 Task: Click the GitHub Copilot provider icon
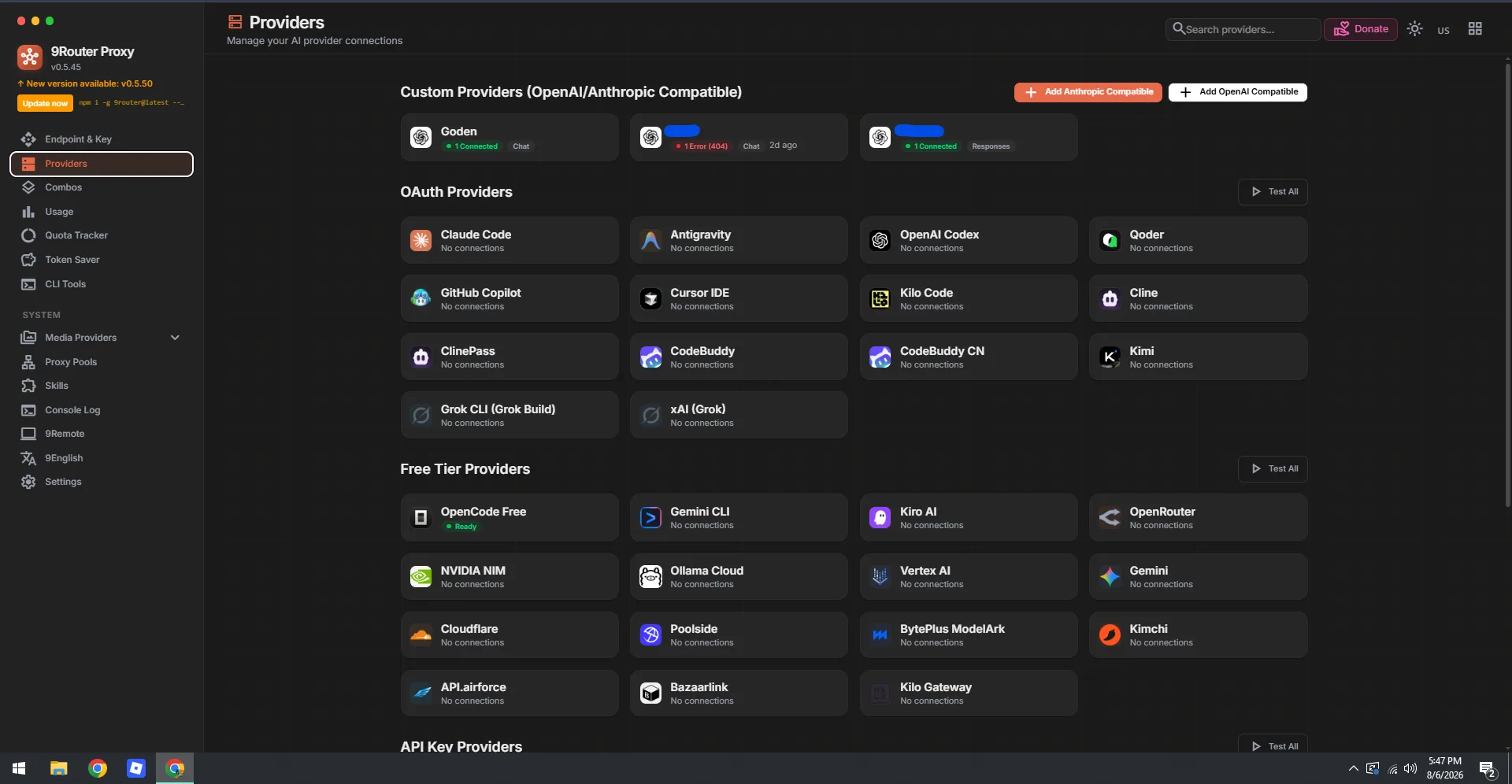point(421,298)
